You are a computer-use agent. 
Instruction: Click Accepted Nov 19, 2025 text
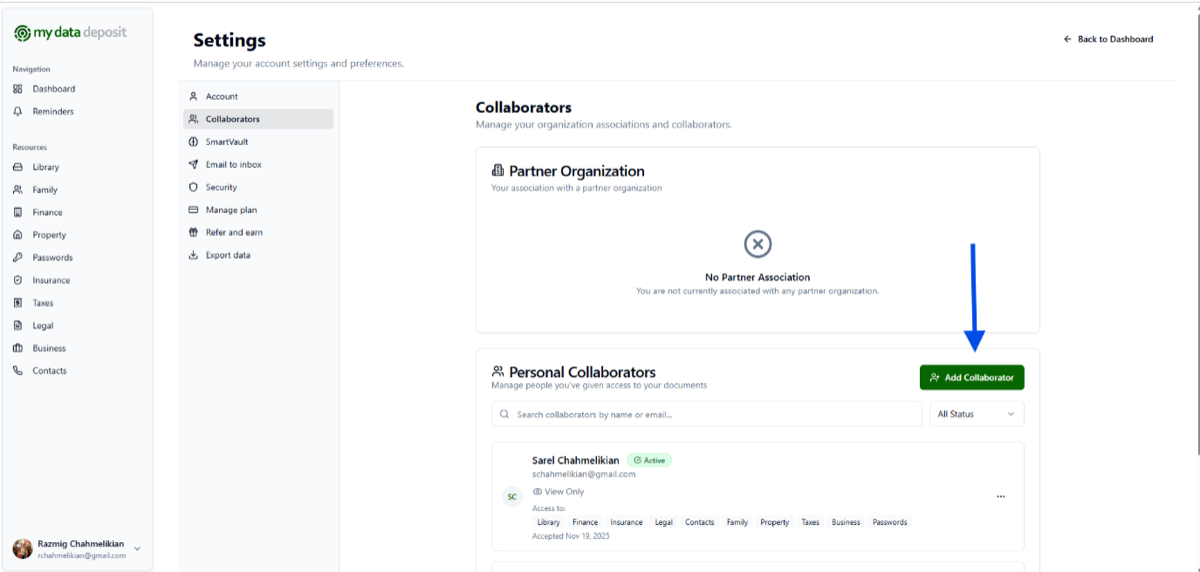point(571,536)
